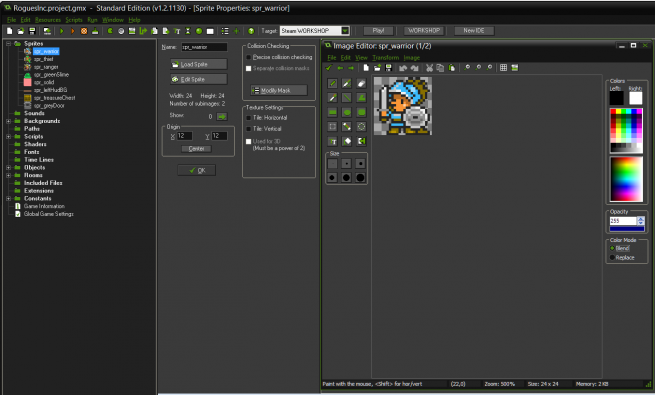Go to next subimage with right arrow

point(351,68)
